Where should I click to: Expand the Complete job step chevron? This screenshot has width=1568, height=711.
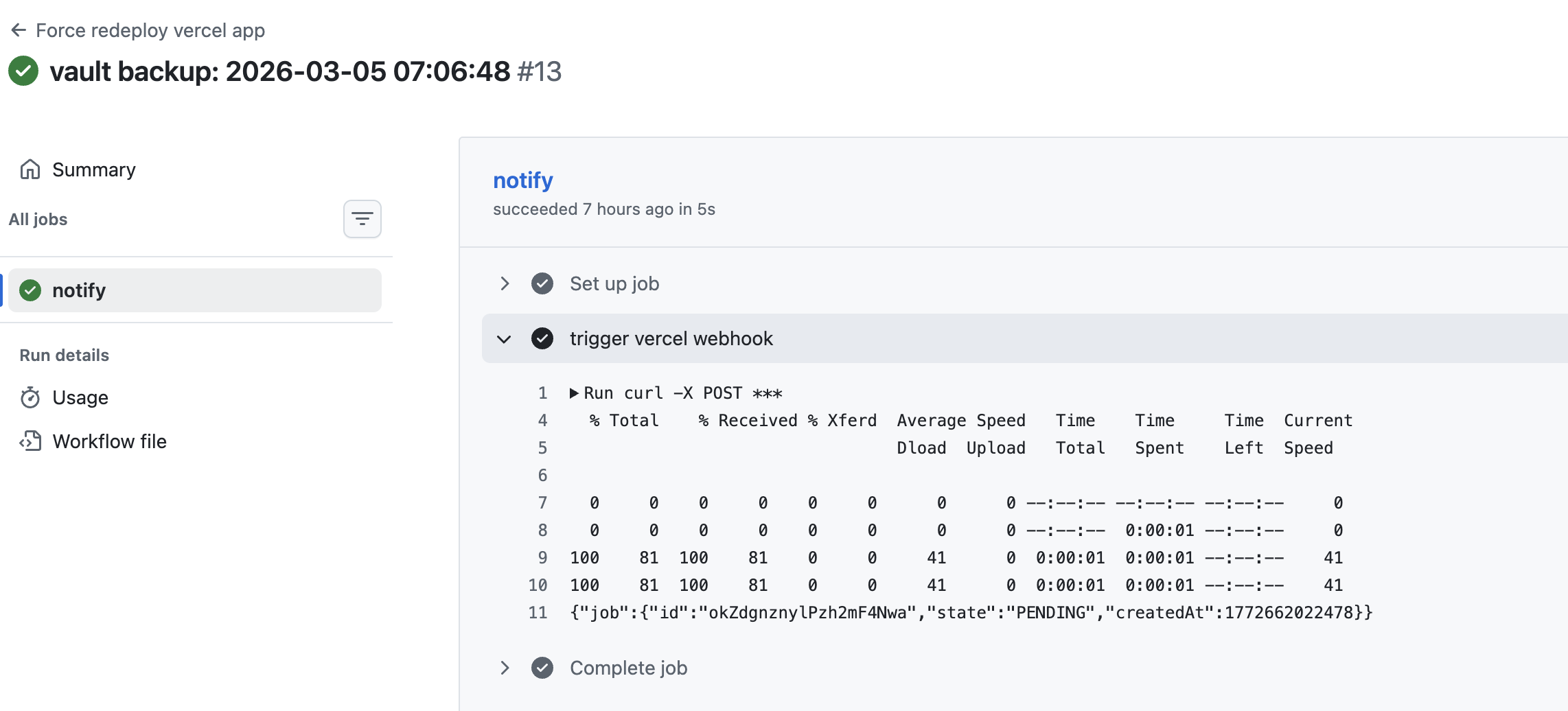point(505,668)
